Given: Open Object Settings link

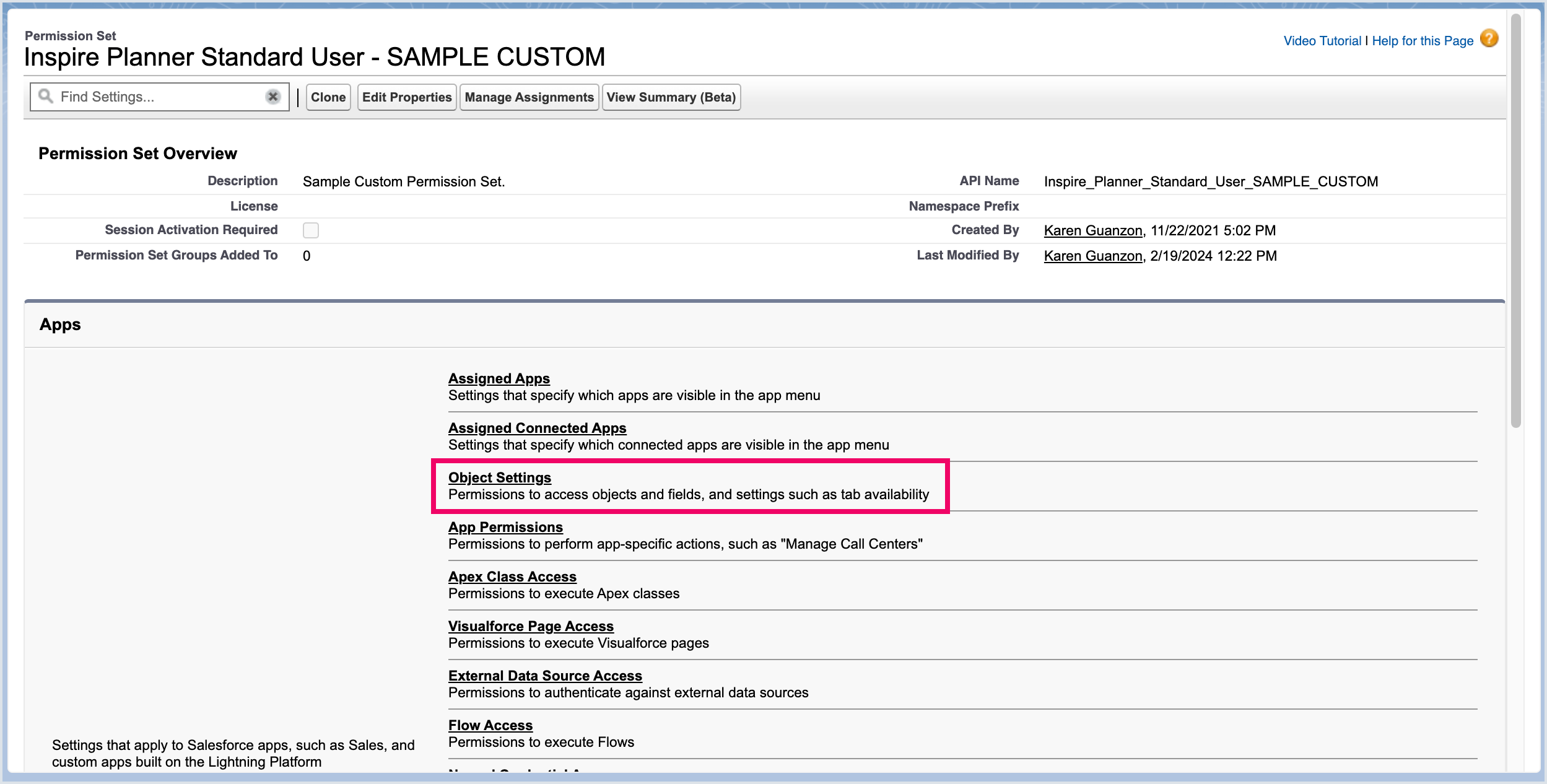Looking at the screenshot, I should click(499, 477).
